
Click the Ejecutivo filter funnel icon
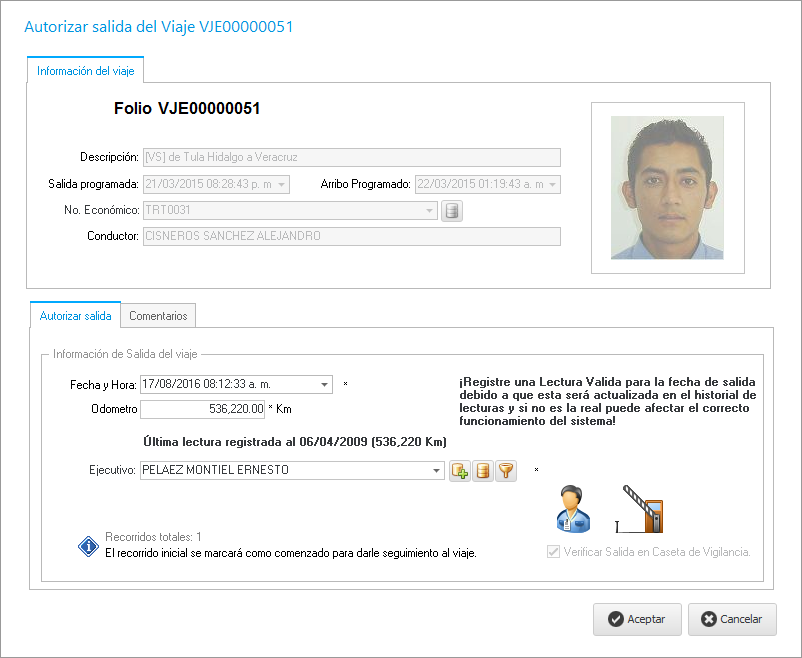click(x=506, y=471)
